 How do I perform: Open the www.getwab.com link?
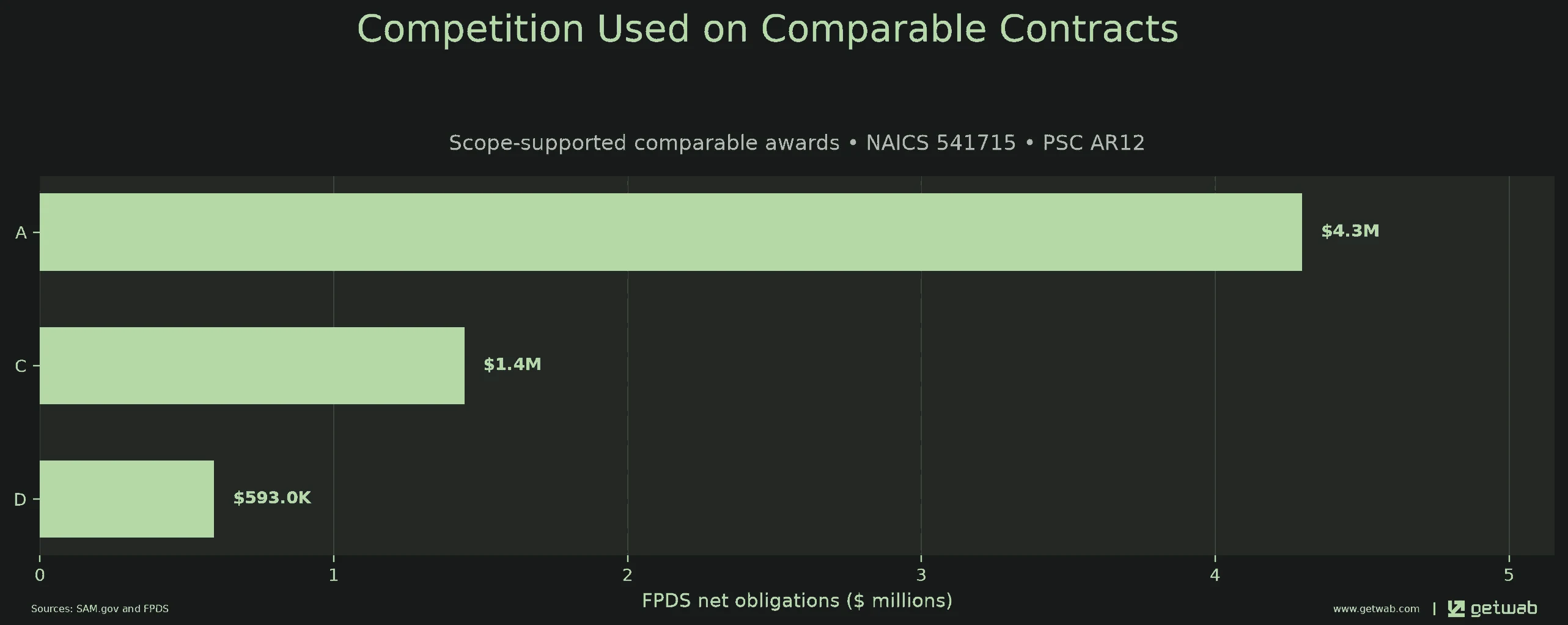(x=1376, y=609)
